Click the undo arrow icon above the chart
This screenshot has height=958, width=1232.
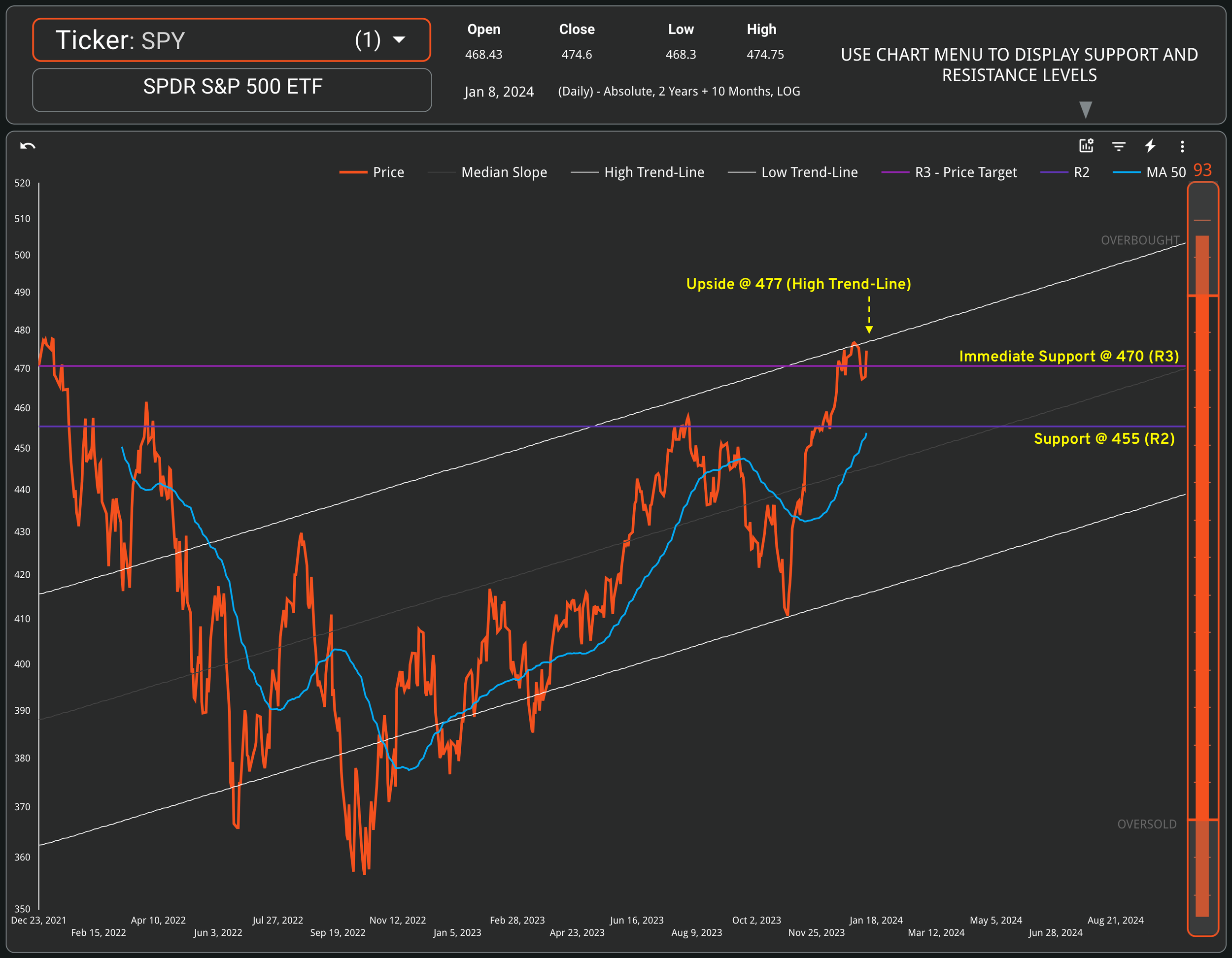tap(28, 146)
